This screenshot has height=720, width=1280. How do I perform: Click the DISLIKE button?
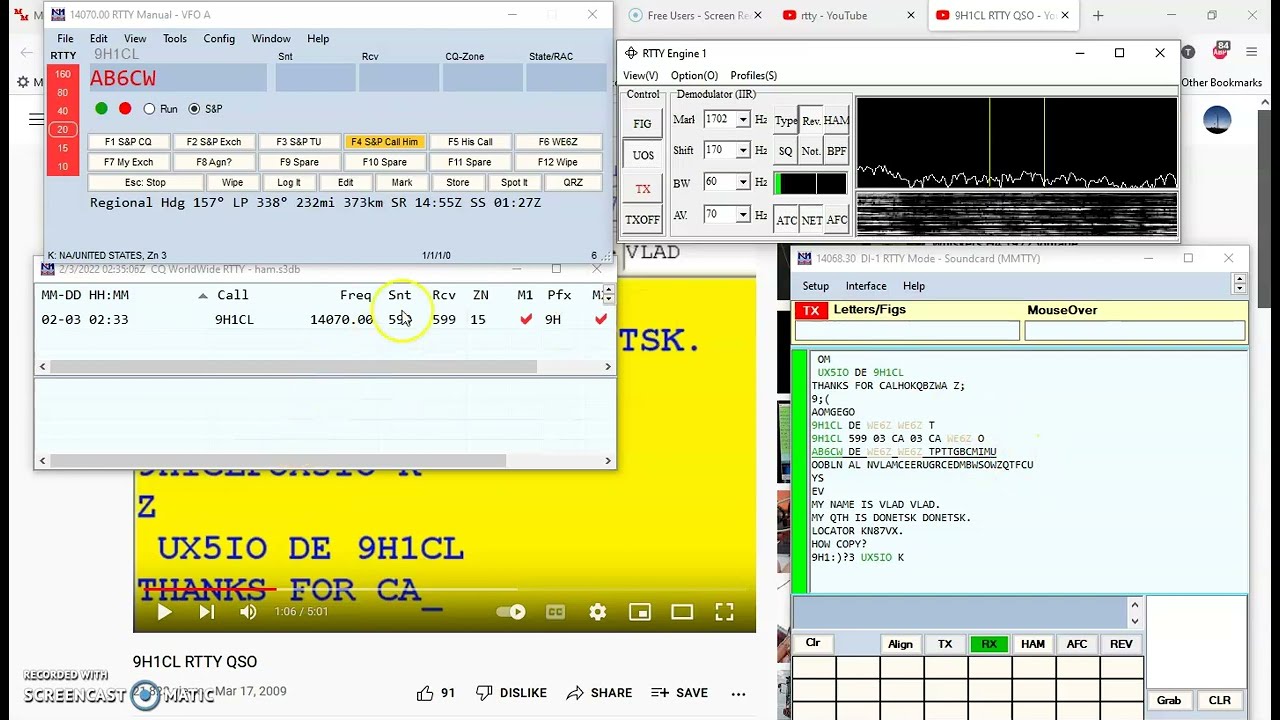512,693
